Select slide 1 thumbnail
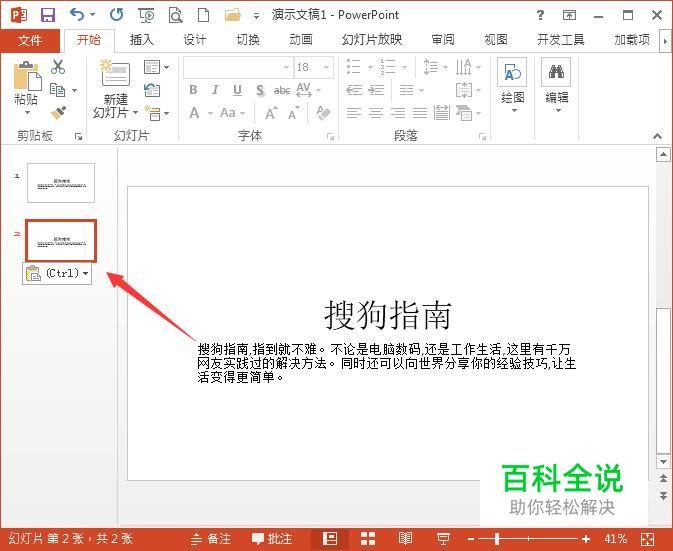This screenshot has width=673, height=551. click(x=61, y=183)
